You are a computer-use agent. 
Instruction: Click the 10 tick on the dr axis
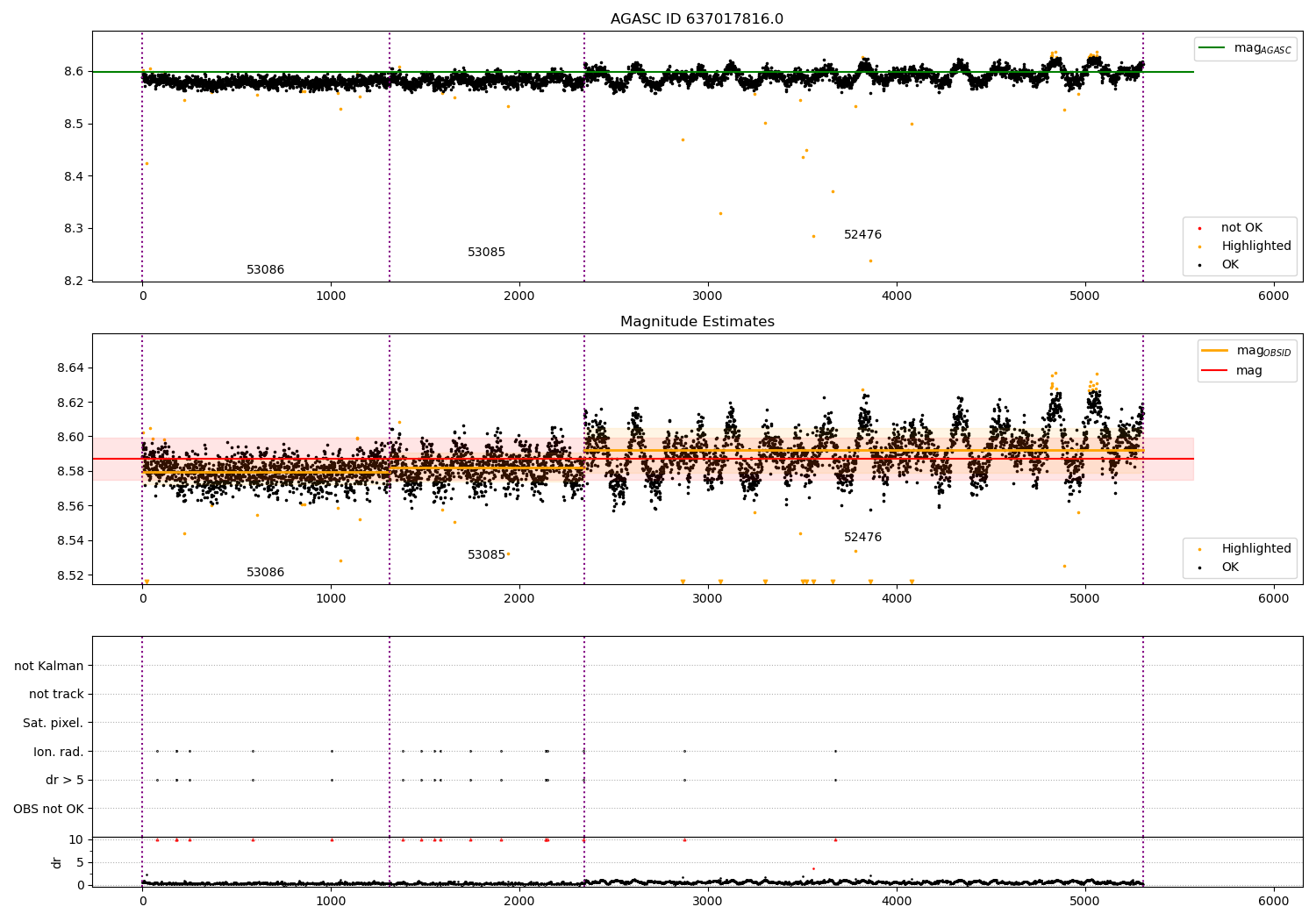76,840
